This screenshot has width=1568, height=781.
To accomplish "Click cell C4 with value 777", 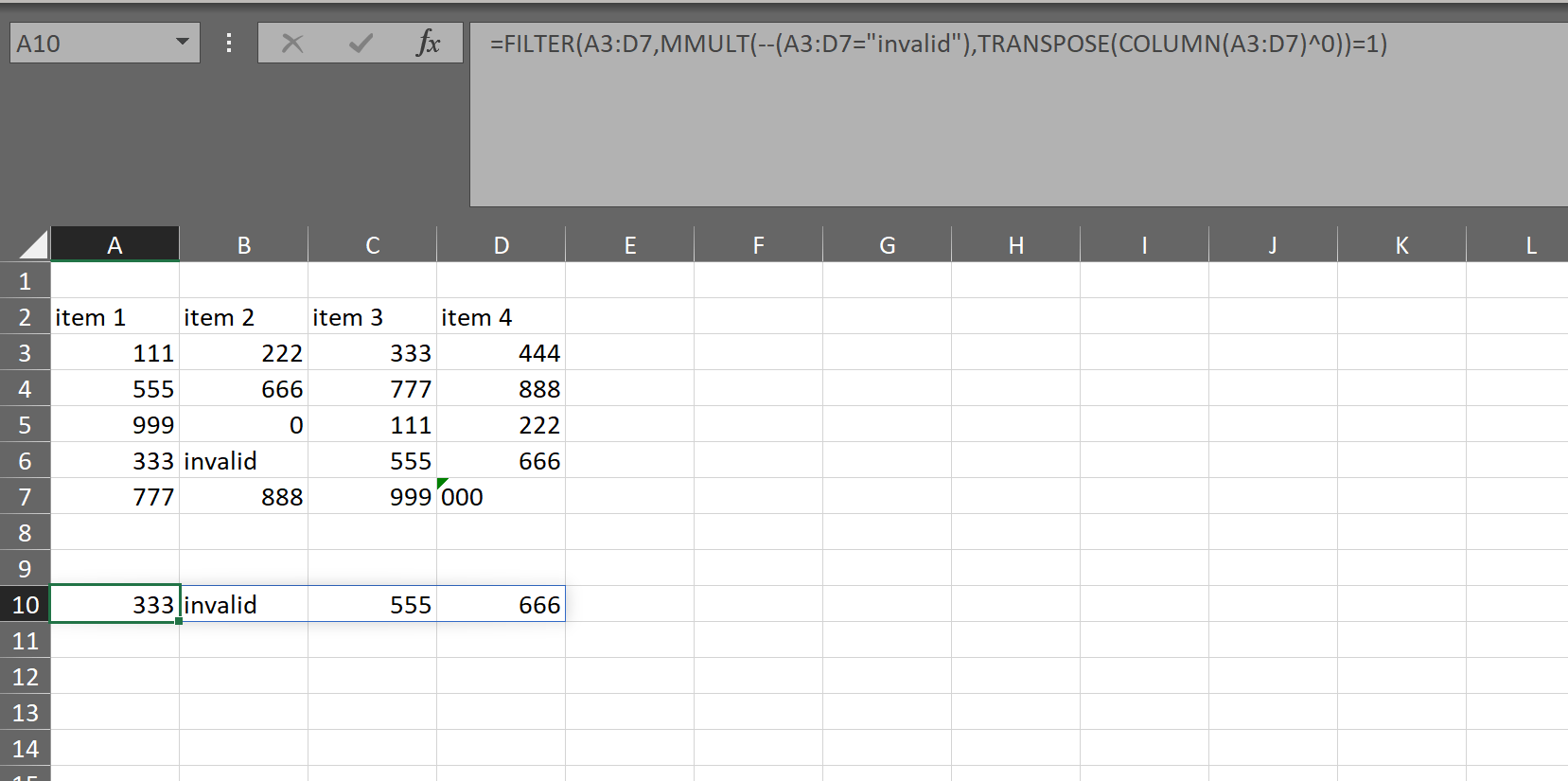I will coord(373,388).
